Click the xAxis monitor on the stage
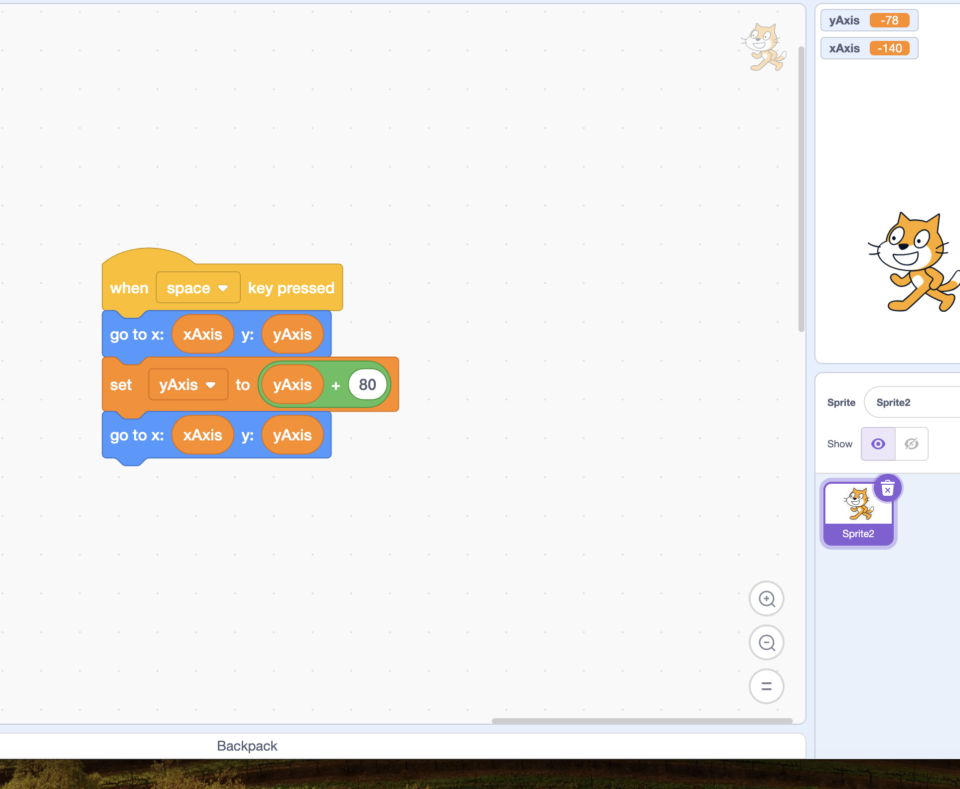The width and height of the screenshot is (960, 789). [x=868, y=47]
